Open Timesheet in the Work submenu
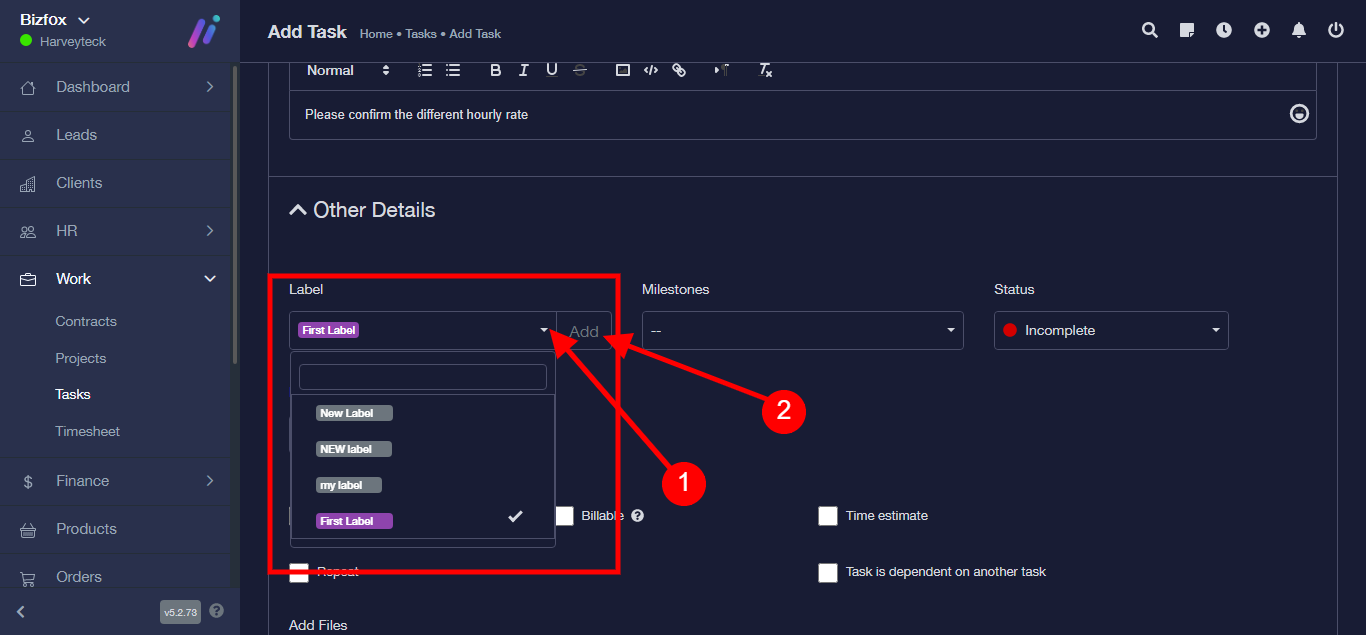Image resolution: width=1366 pixels, height=635 pixels. 87,431
